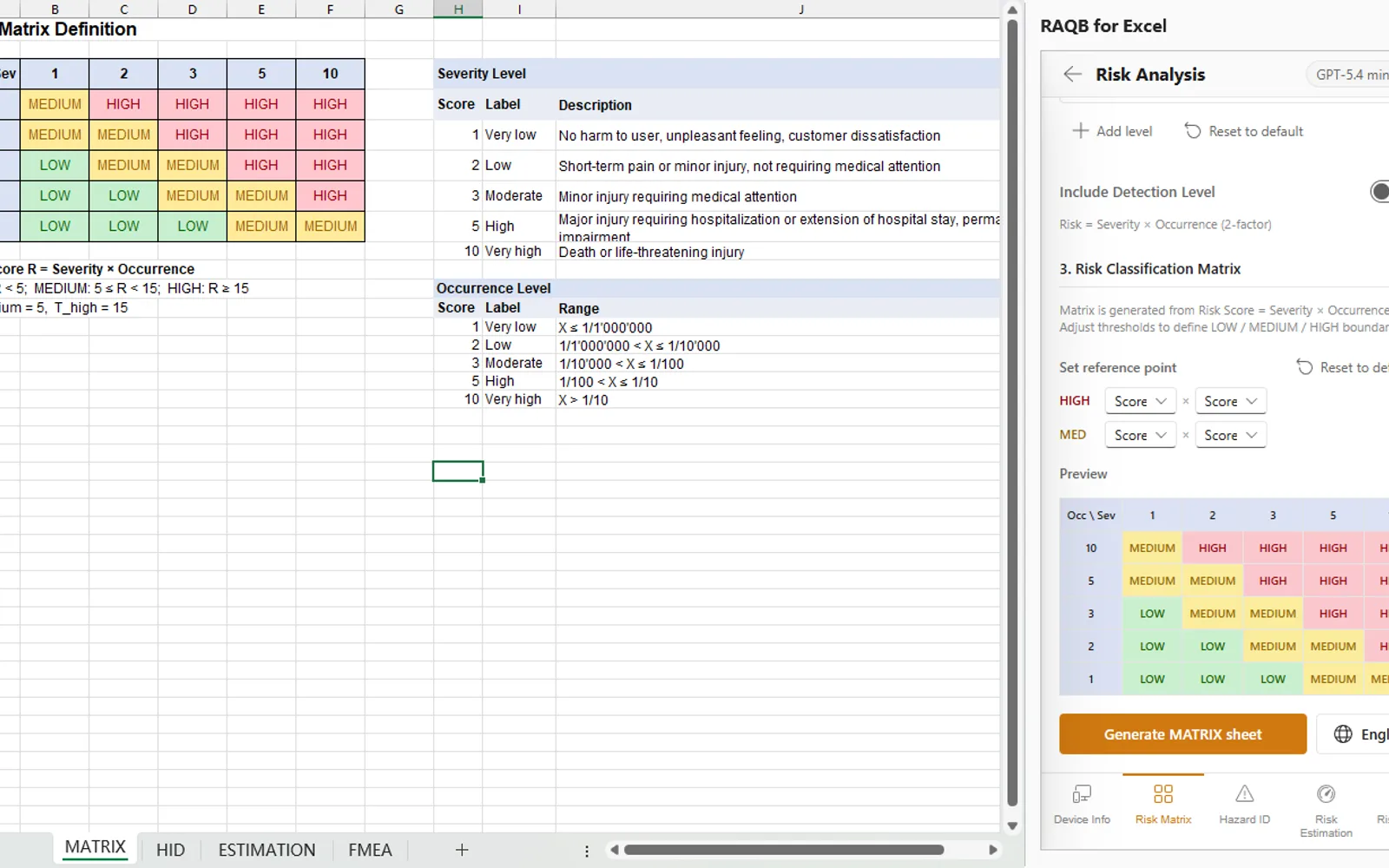Click the horizontal scrollbar right arrow
The image size is (1389, 868).
pyautogui.click(x=992, y=850)
